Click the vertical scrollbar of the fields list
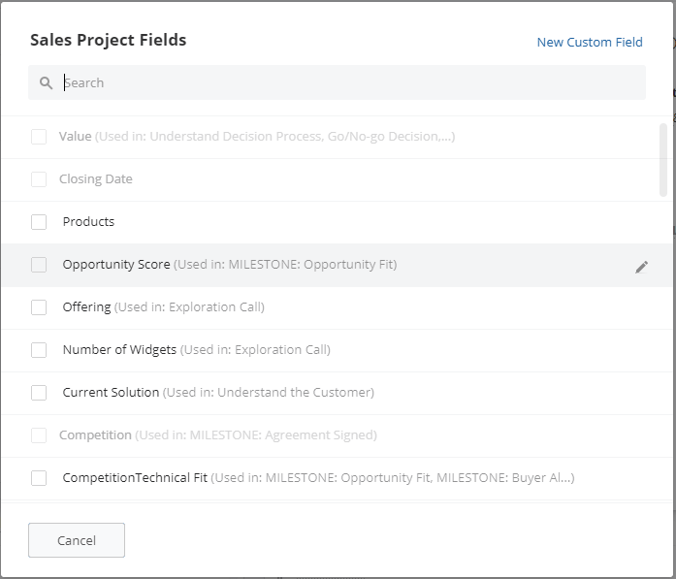This screenshot has width=676, height=579. pos(663,160)
